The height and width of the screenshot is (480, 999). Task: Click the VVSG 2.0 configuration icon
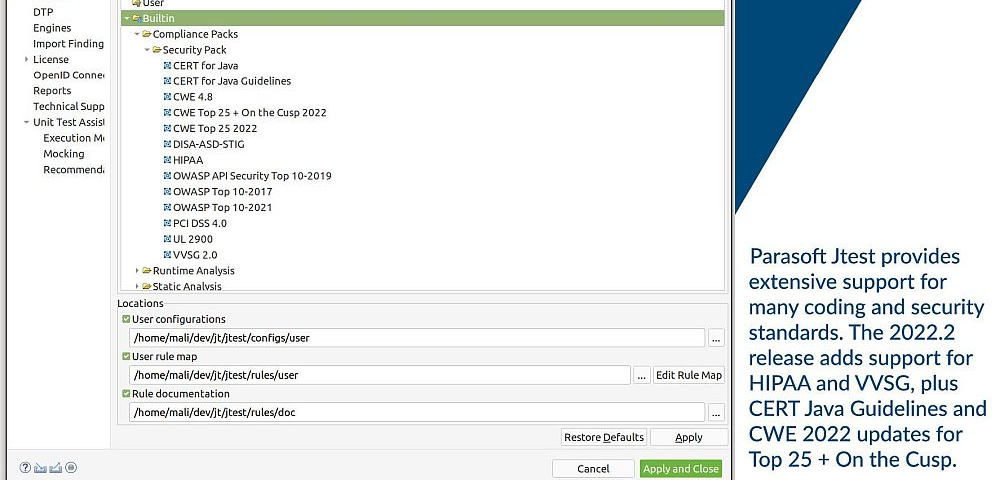pyautogui.click(x=168, y=255)
